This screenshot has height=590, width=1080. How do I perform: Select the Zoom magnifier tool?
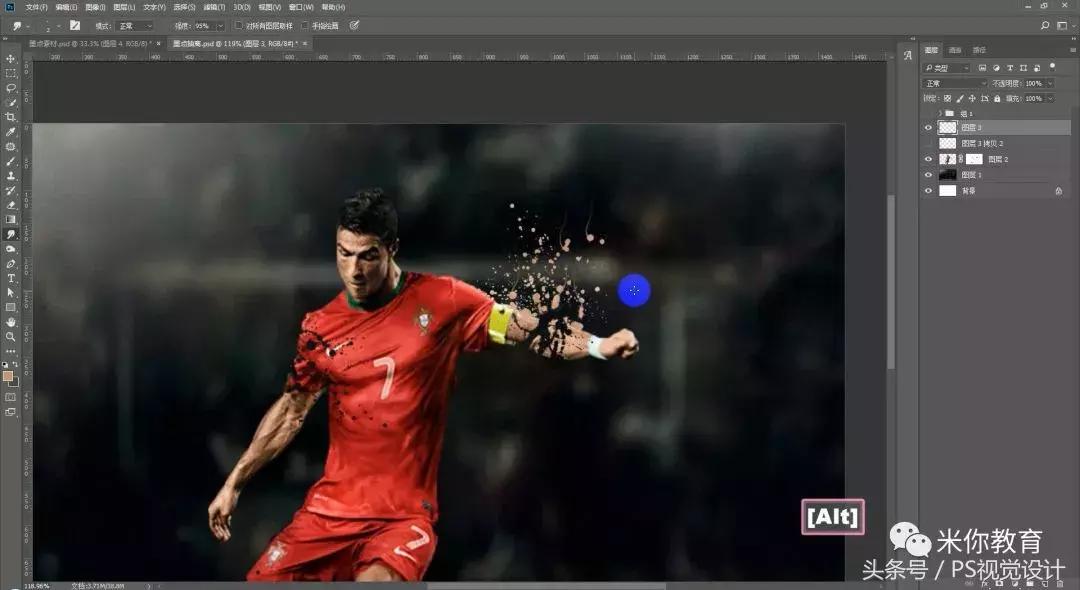coord(11,337)
